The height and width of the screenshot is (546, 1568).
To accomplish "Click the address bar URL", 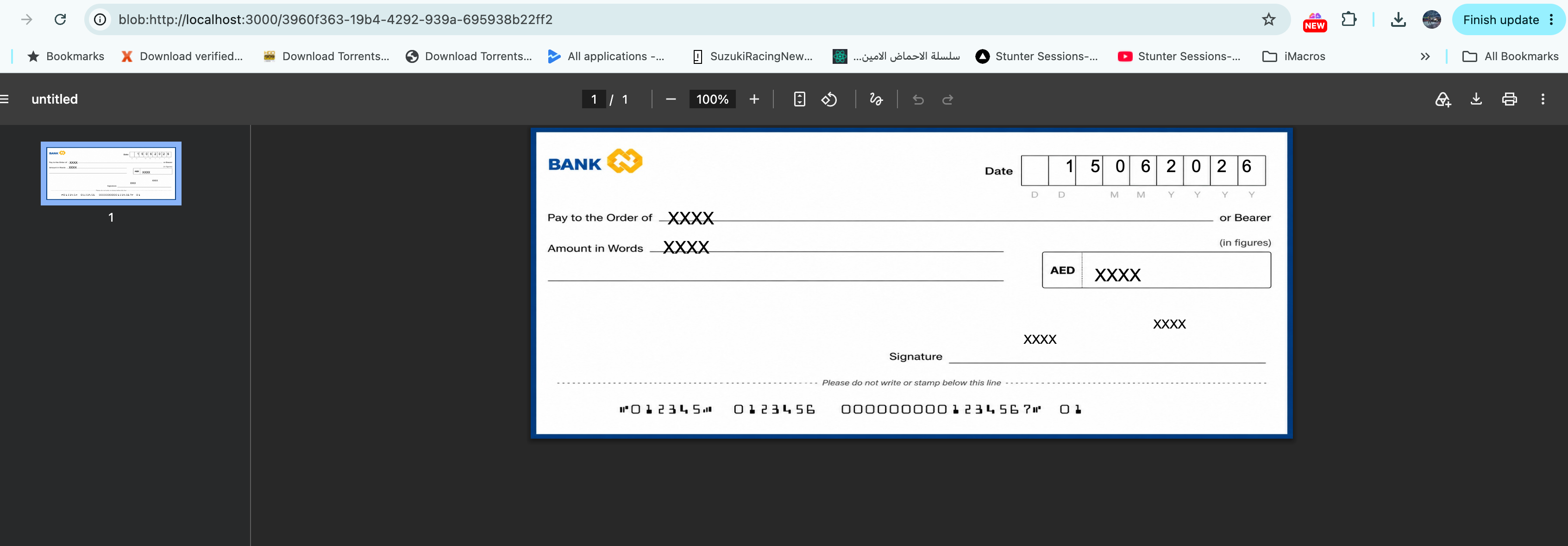I will [335, 19].
